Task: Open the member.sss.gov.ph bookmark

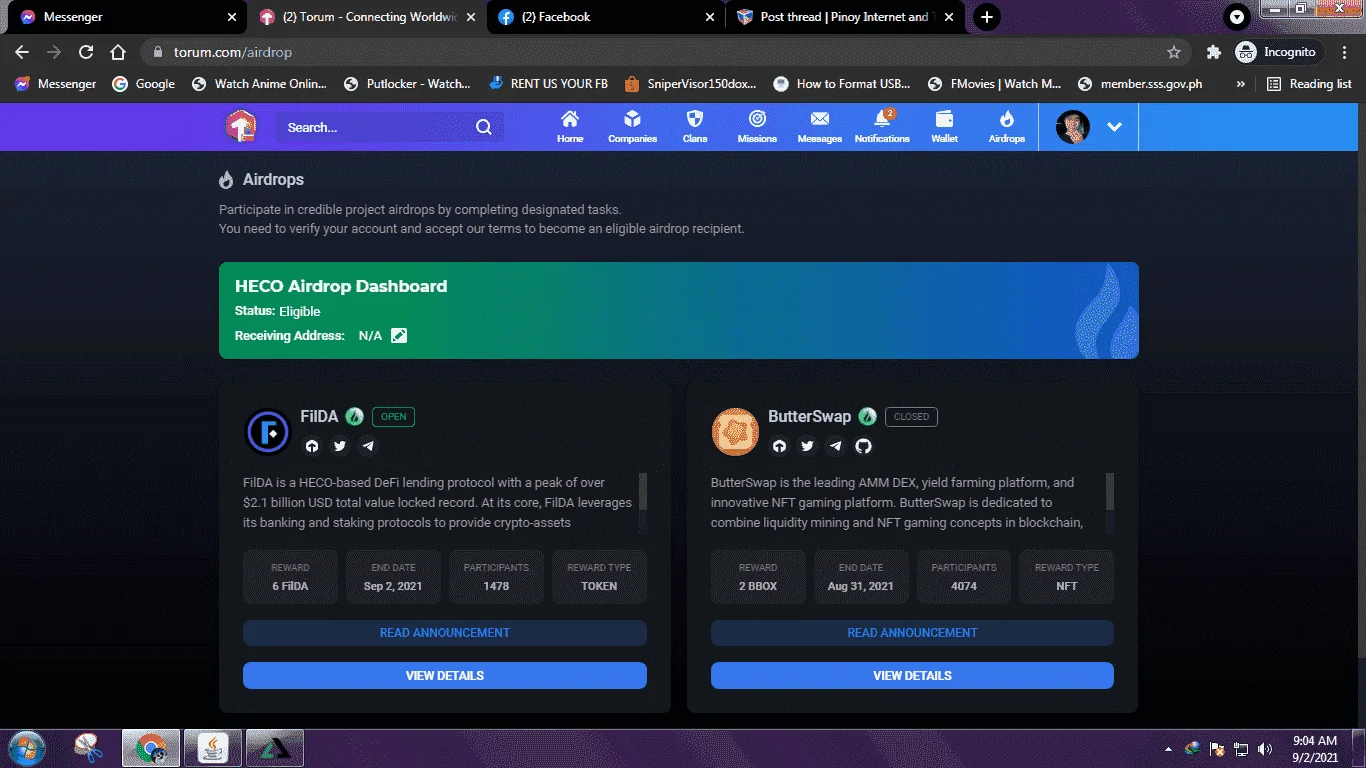Action: tap(1139, 84)
